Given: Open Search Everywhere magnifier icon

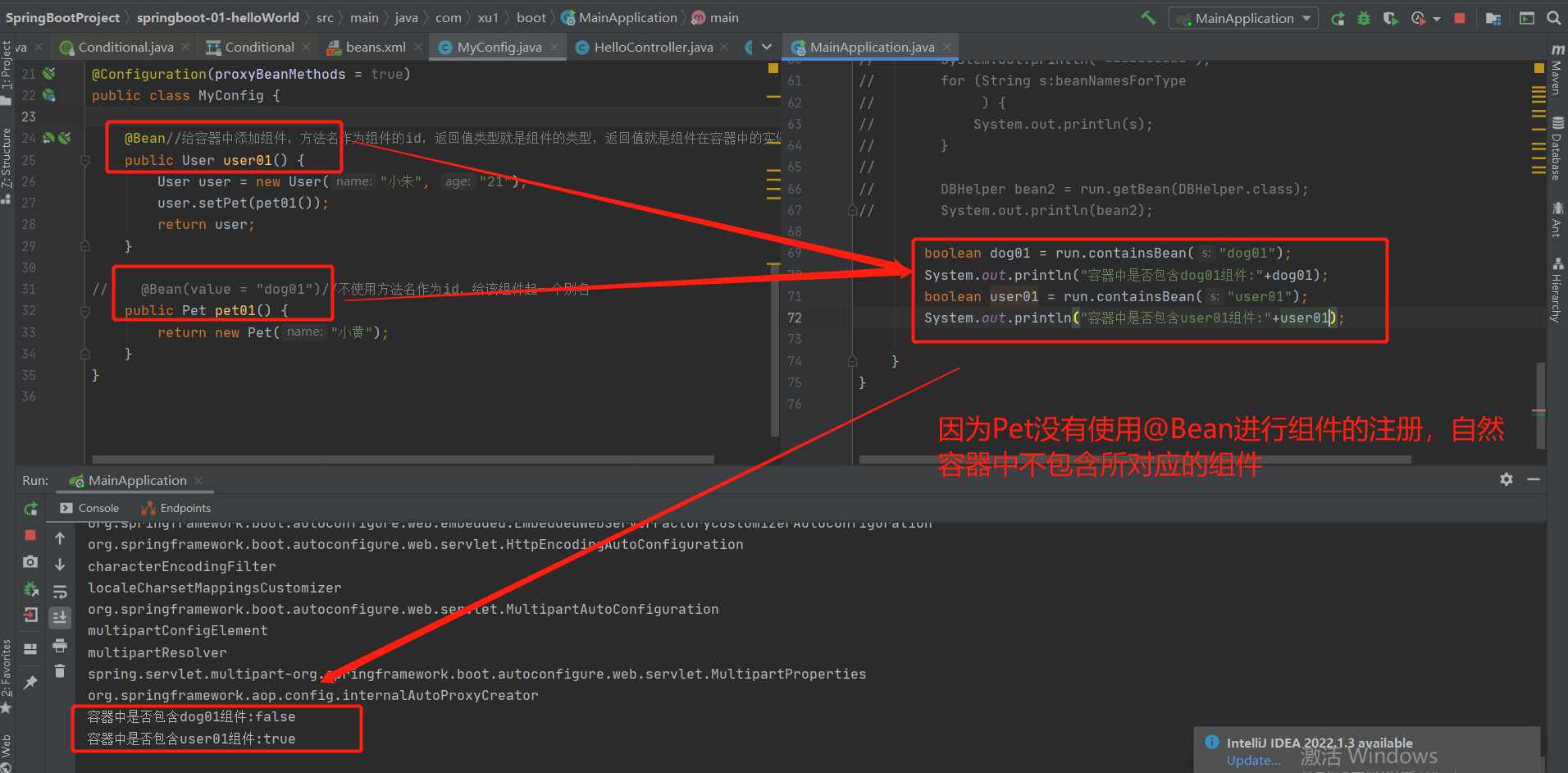Looking at the screenshot, I should 1553,18.
